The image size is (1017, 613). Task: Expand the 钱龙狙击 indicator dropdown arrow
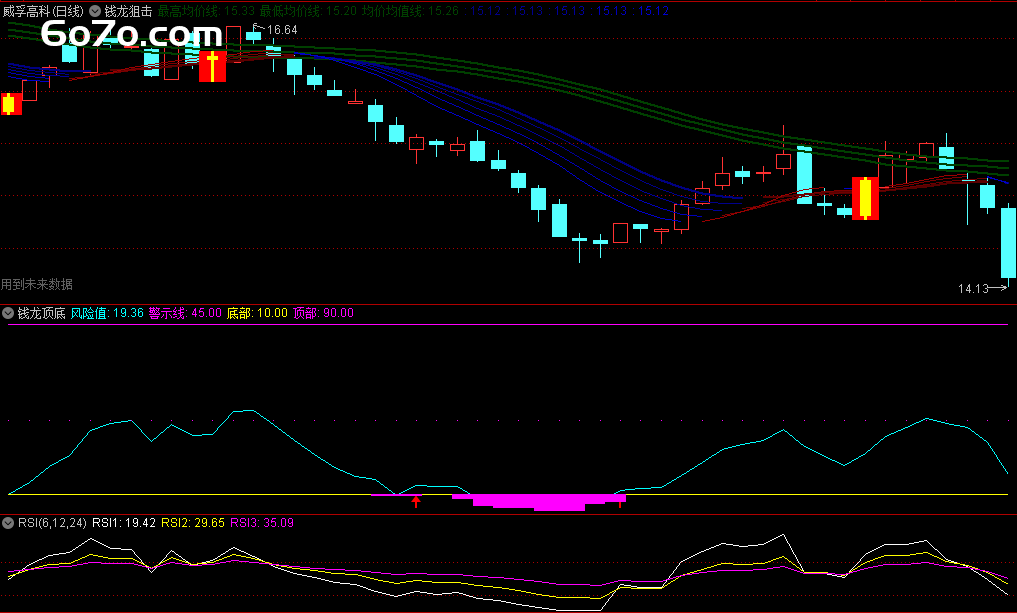(95, 11)
